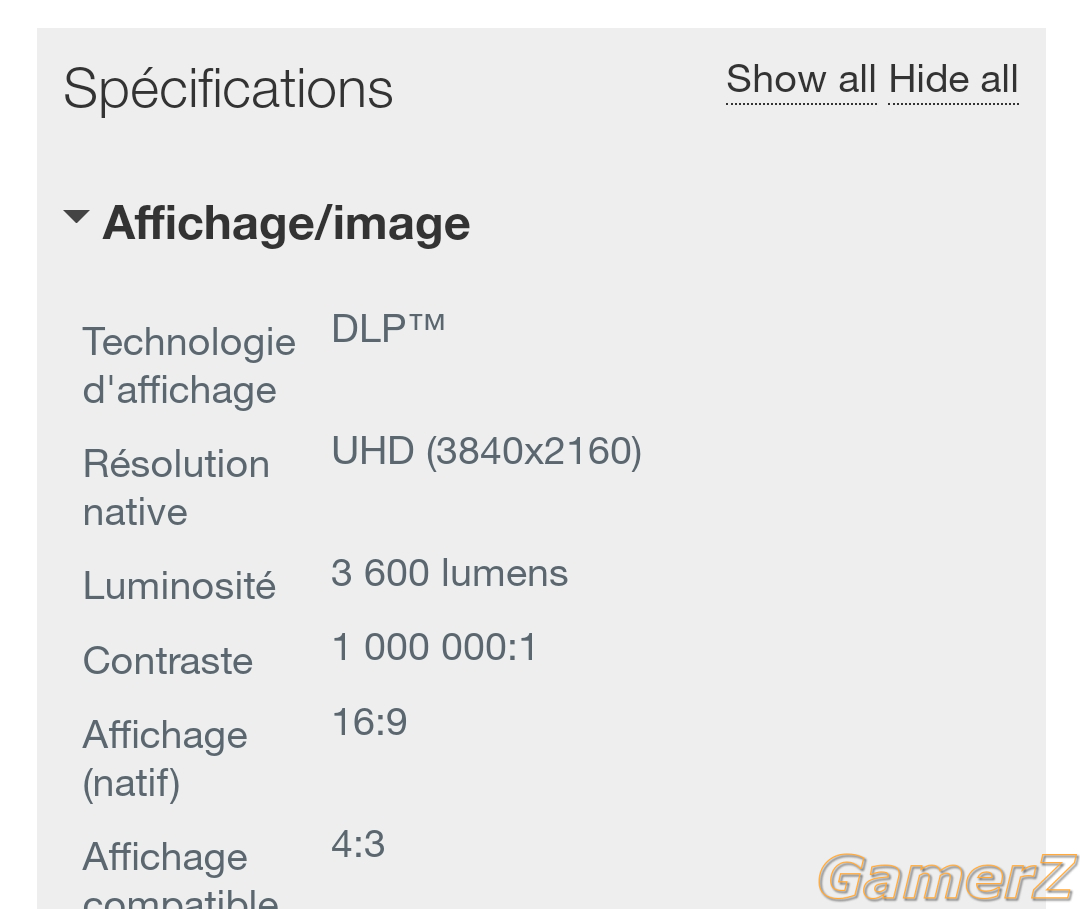Viewport: 1080px width, 909px height.
Task: Click the Affichage/image section heading
Action: (x=286, y=224)
